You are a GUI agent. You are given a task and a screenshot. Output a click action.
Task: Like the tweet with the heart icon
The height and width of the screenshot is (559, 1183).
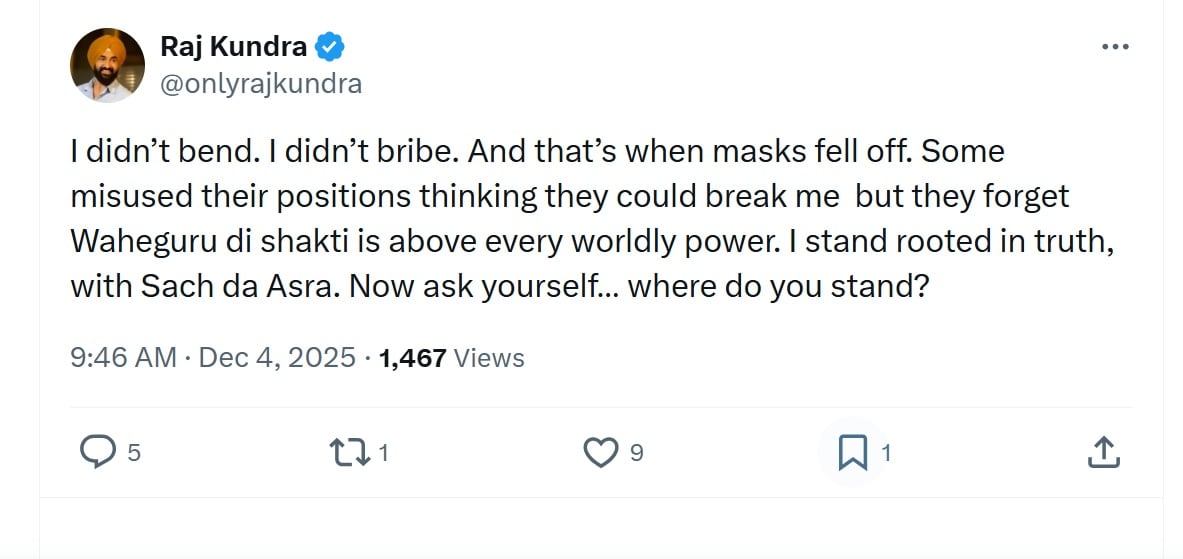click(600, 452)
